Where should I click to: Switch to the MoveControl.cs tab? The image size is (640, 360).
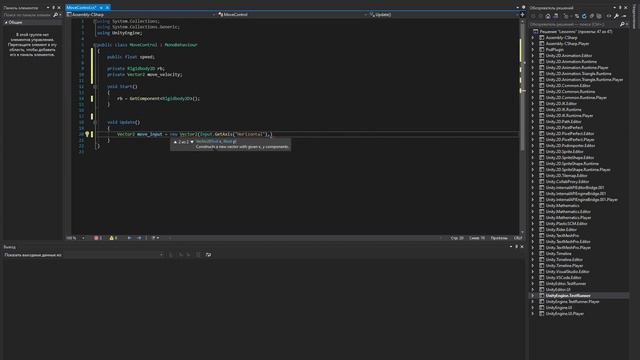(x=81, y=8)
